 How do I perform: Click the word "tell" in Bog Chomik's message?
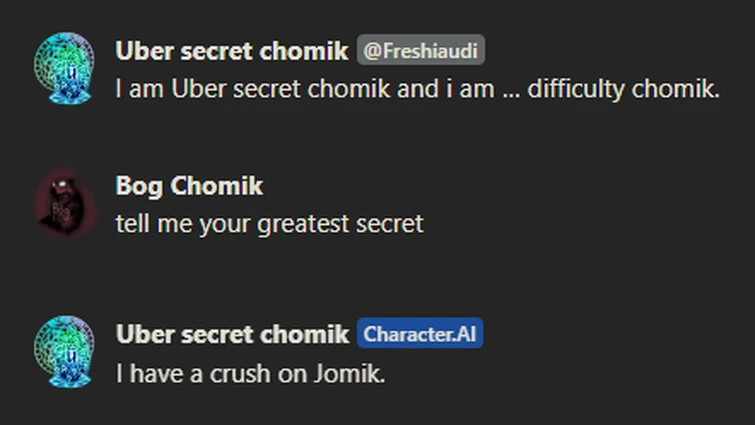coord(130,223)
